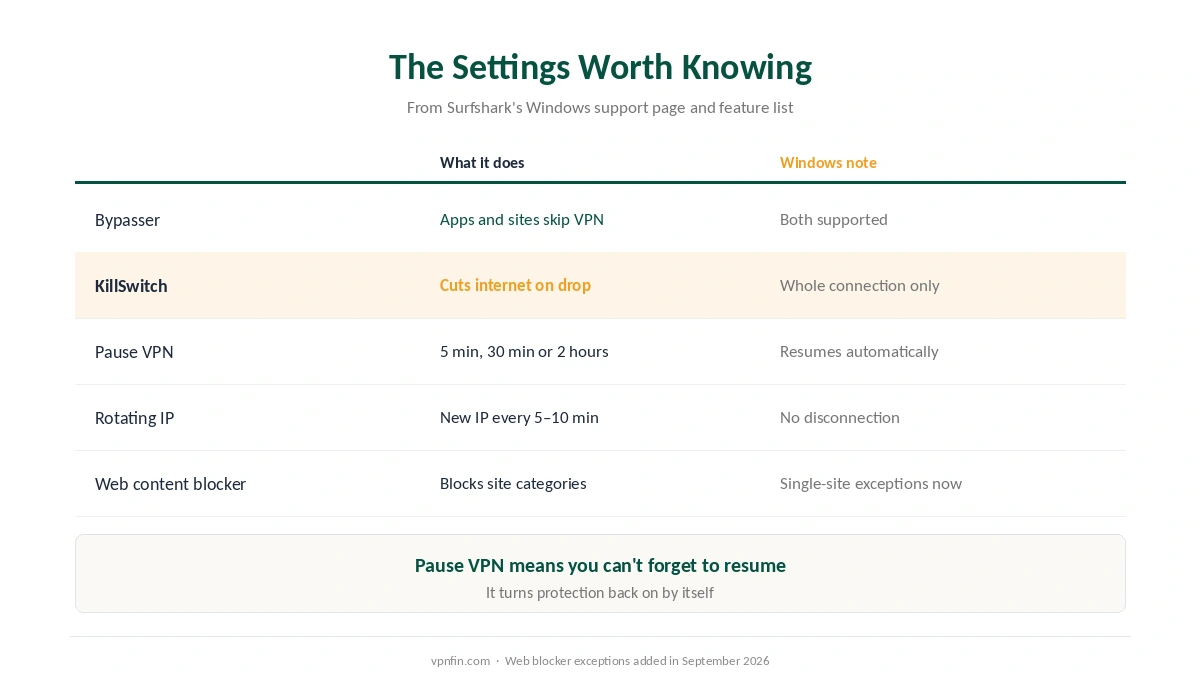Click the Windows note column header
Image resolution: width=1200 pixels, height=680 pixels.
[828, 163]
